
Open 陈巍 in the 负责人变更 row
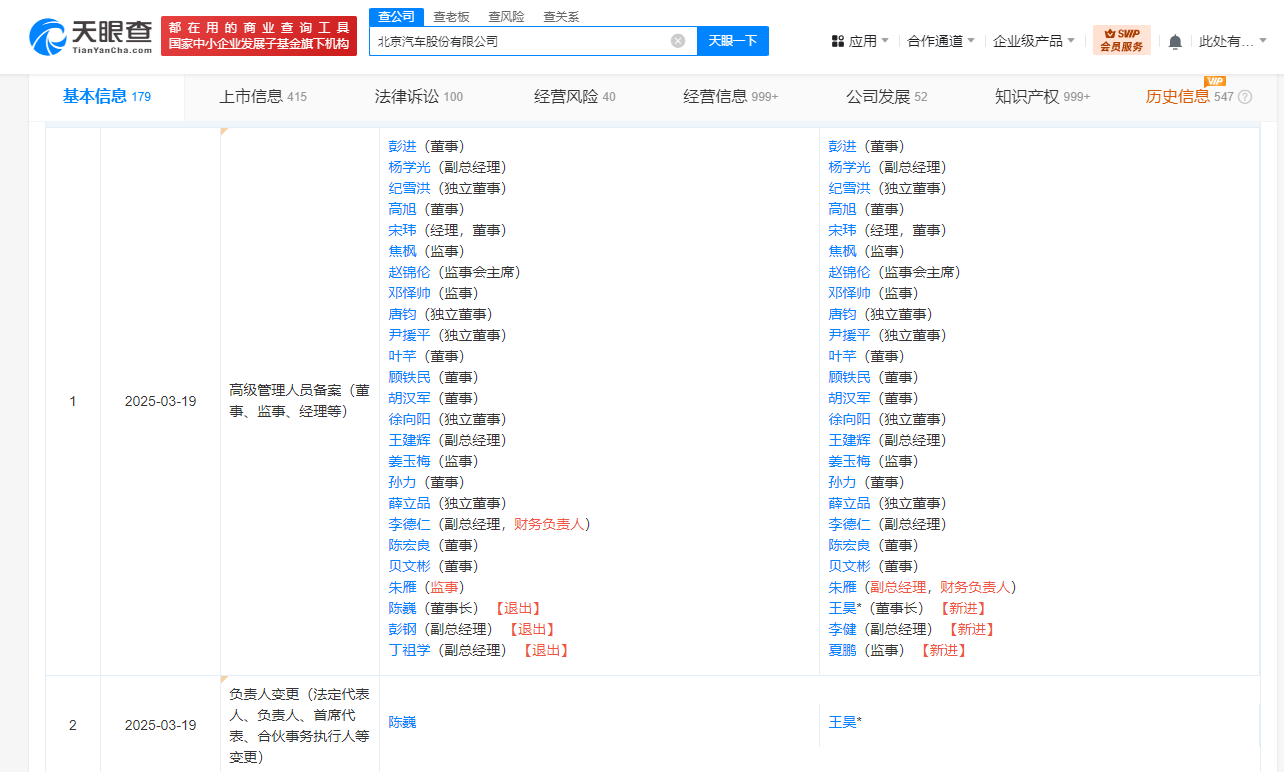403,721
